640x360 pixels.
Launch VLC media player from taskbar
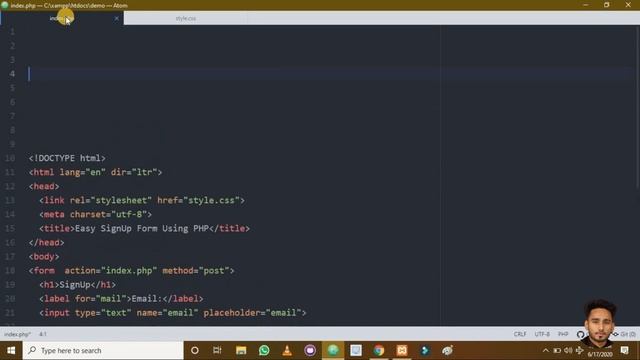click(x=287, y=351)
